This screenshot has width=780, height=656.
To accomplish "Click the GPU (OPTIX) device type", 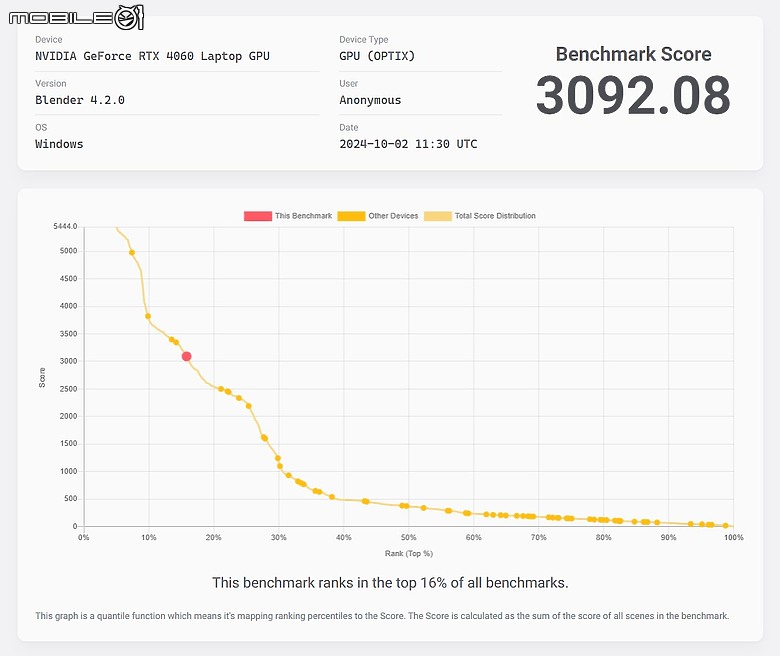I will click(377, 56).
